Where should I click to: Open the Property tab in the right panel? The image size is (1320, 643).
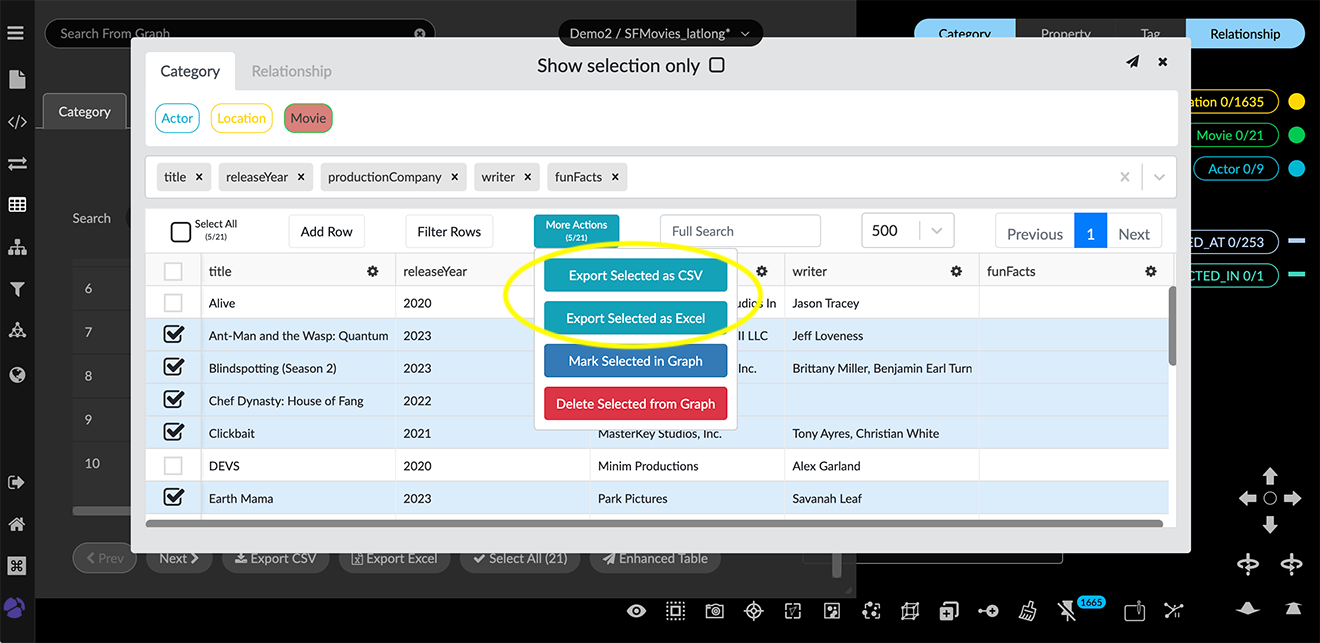click(1065, 33)
